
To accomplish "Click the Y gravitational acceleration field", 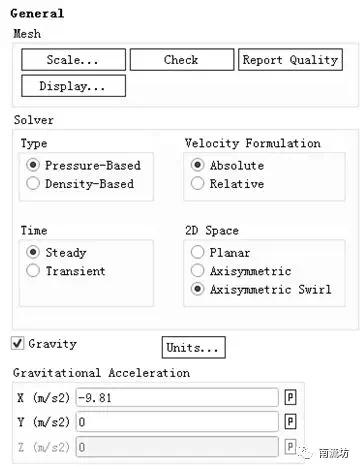I will coord(177,422).
